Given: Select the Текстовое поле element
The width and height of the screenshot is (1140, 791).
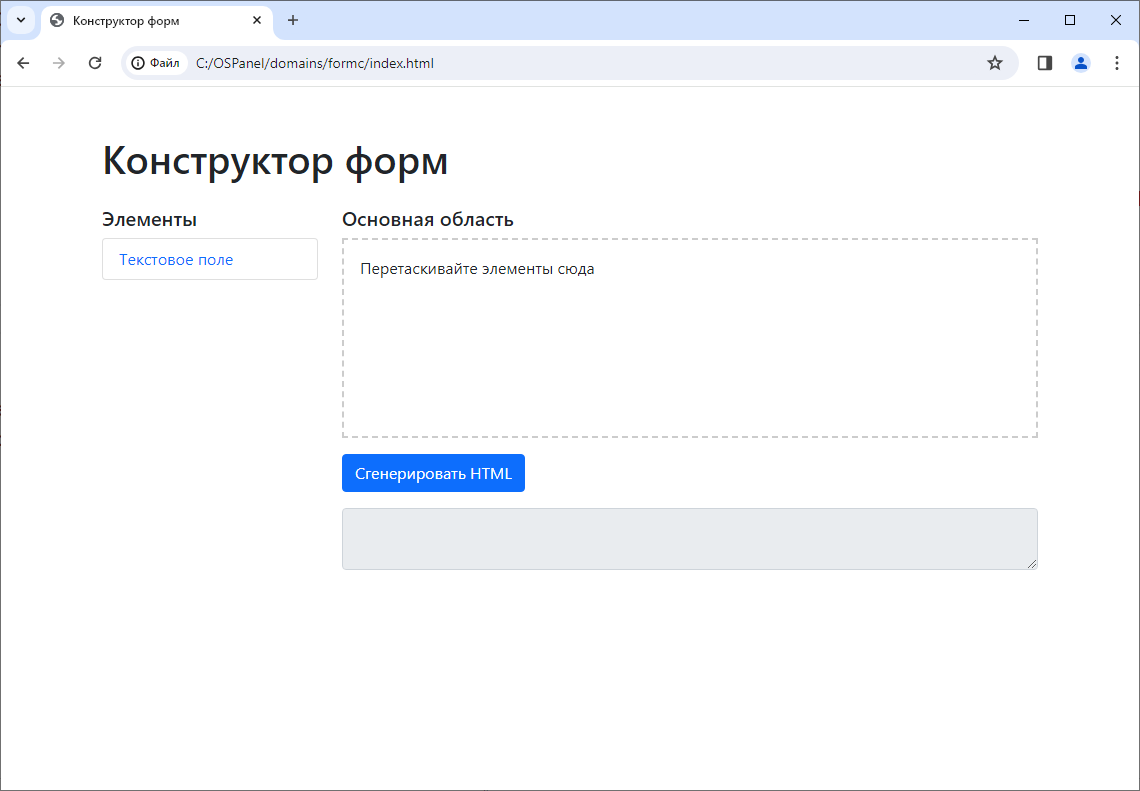Looking at the screenshot, I should [x=210, y=260].
